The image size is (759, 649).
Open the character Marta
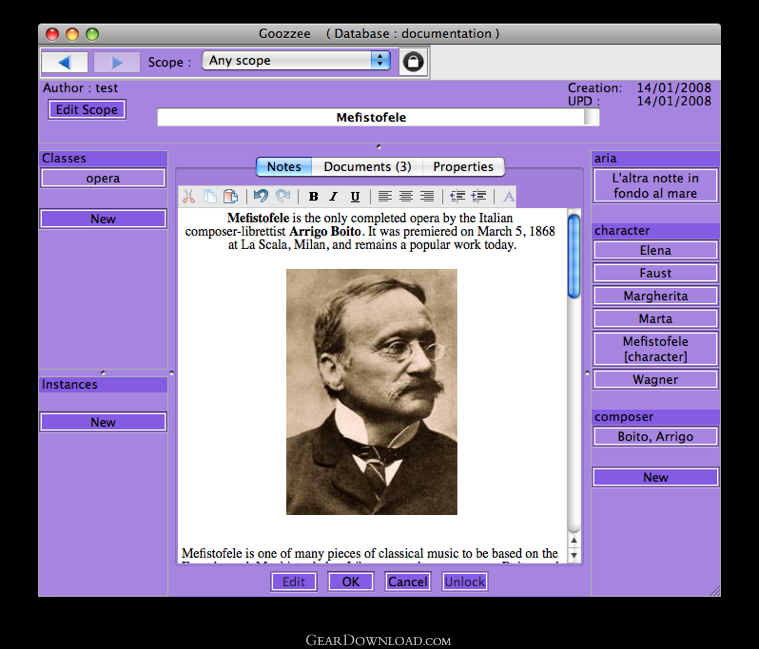[x=655, y=318]
